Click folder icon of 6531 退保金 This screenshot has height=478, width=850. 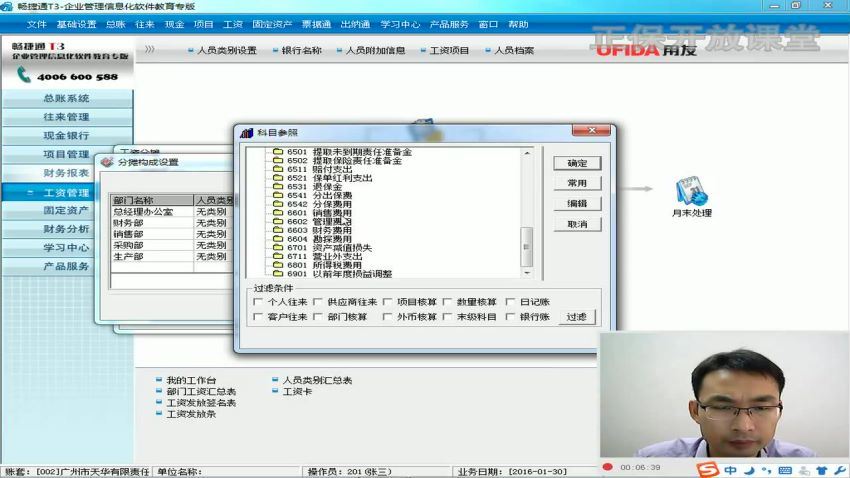[278, 186]
